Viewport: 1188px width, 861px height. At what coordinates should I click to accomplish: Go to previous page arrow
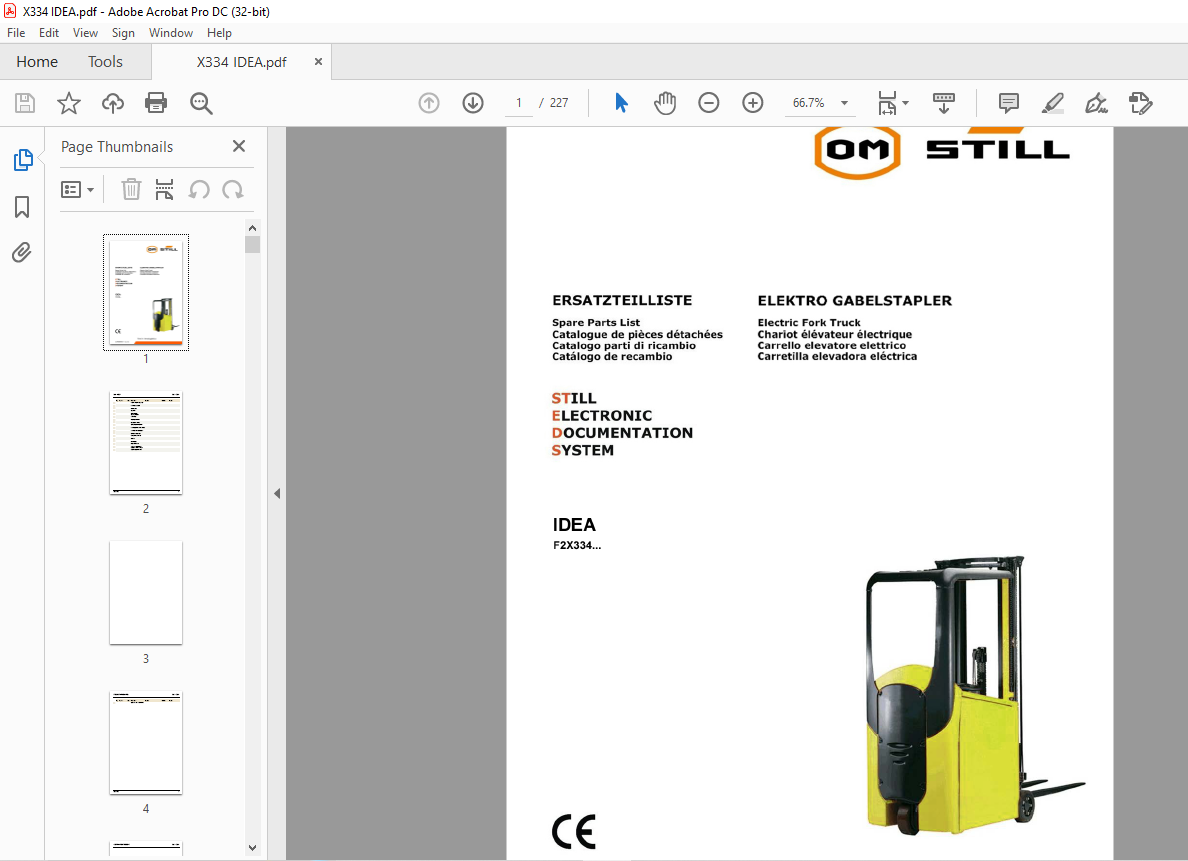click(x=429, y=103)
